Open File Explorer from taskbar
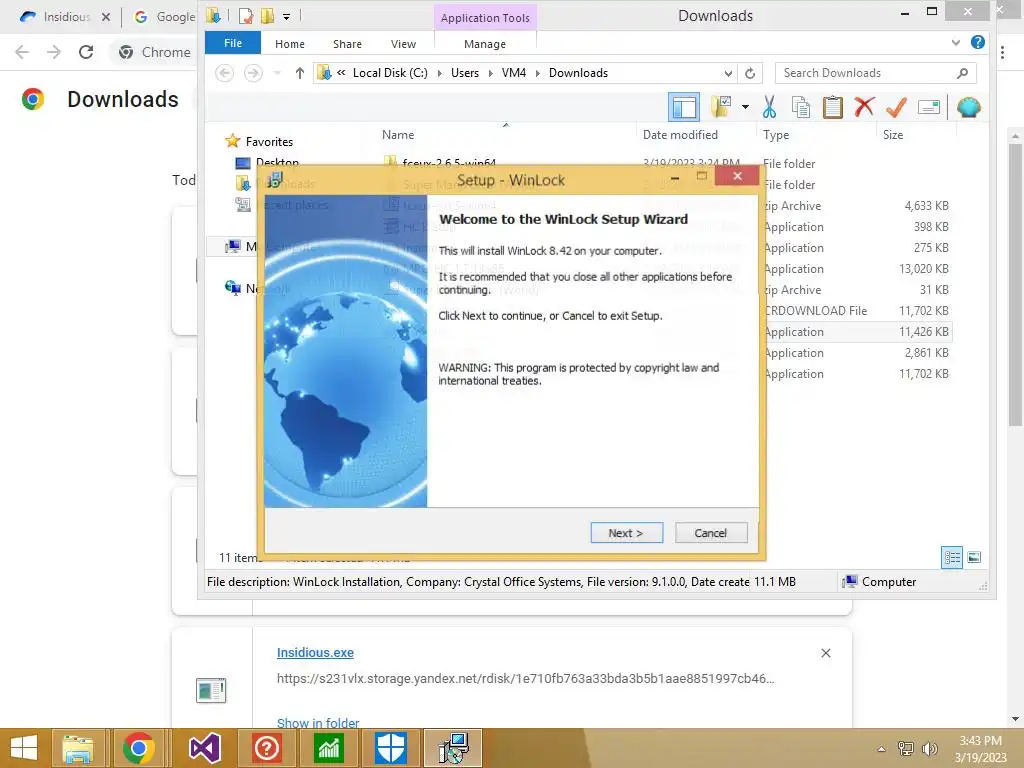 (x=78, y=748)
